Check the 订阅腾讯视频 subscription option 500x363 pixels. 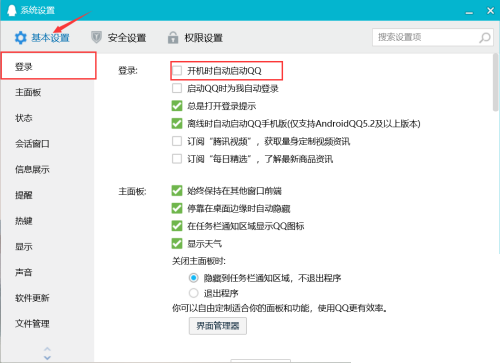click(x=177, y=141)
